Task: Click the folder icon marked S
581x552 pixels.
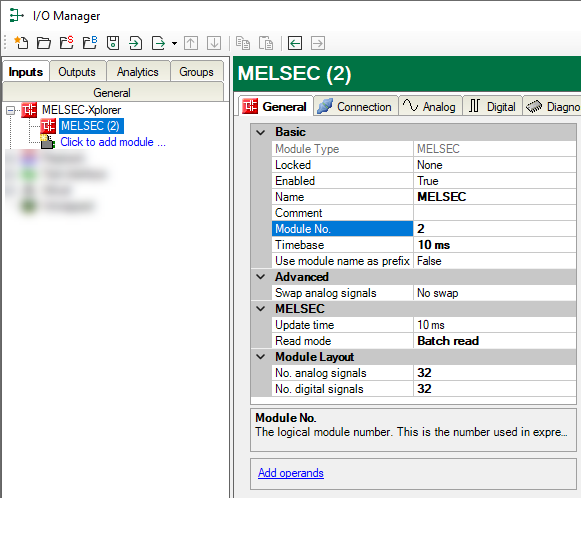Action: pos(67,43)
